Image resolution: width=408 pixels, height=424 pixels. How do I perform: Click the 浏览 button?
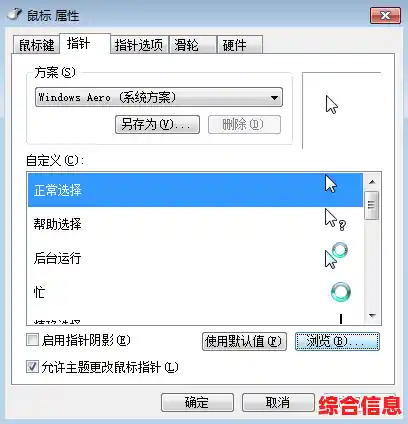pyautogui.click(x=337, y=341)
